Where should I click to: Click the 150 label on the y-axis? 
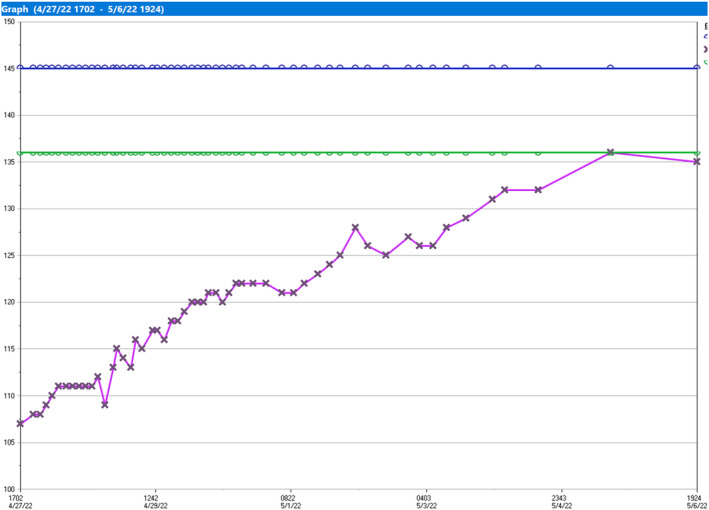[8, 22]
